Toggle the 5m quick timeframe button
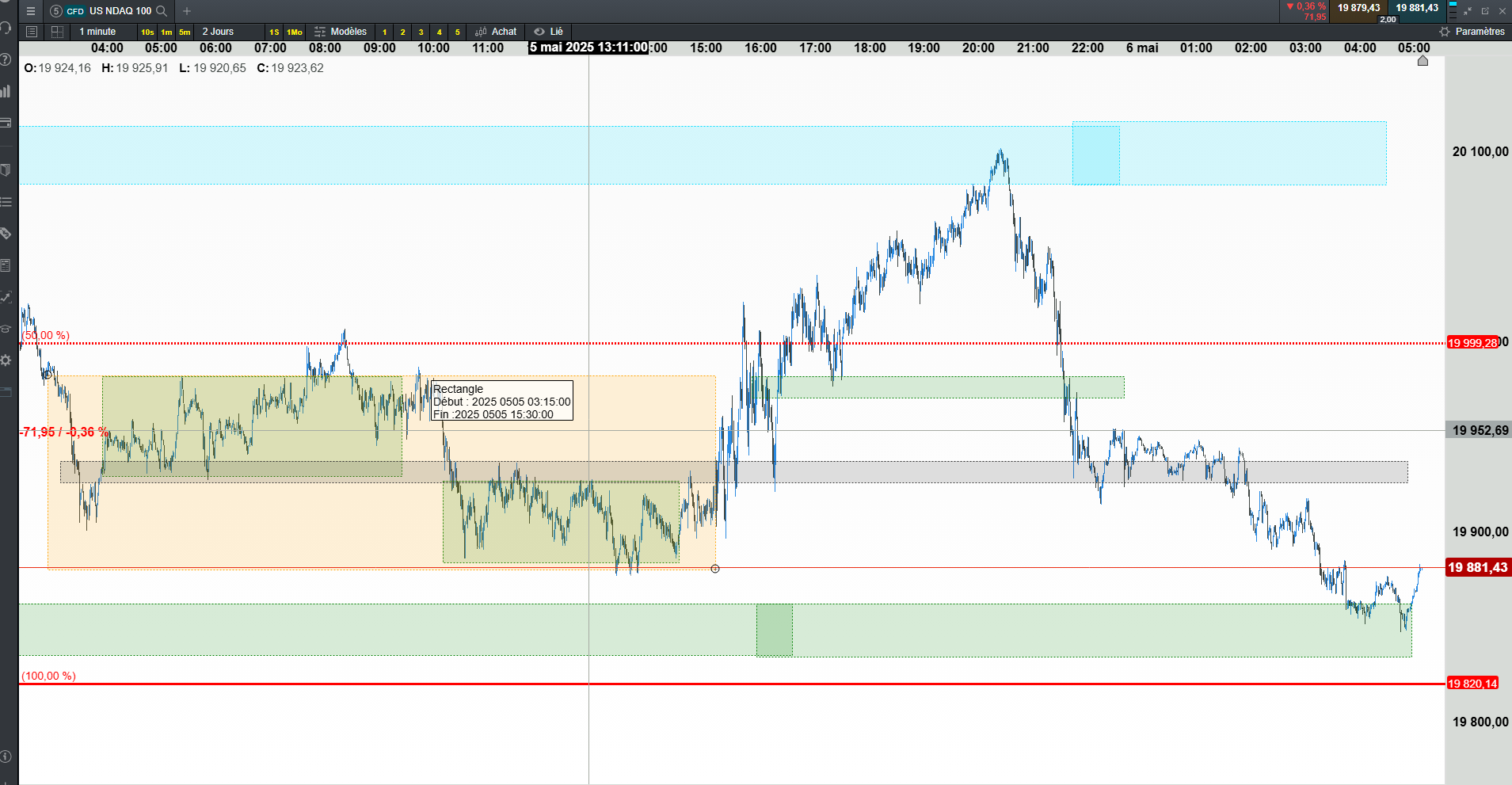Screen dimensions: 1512x785 (185, 32)
